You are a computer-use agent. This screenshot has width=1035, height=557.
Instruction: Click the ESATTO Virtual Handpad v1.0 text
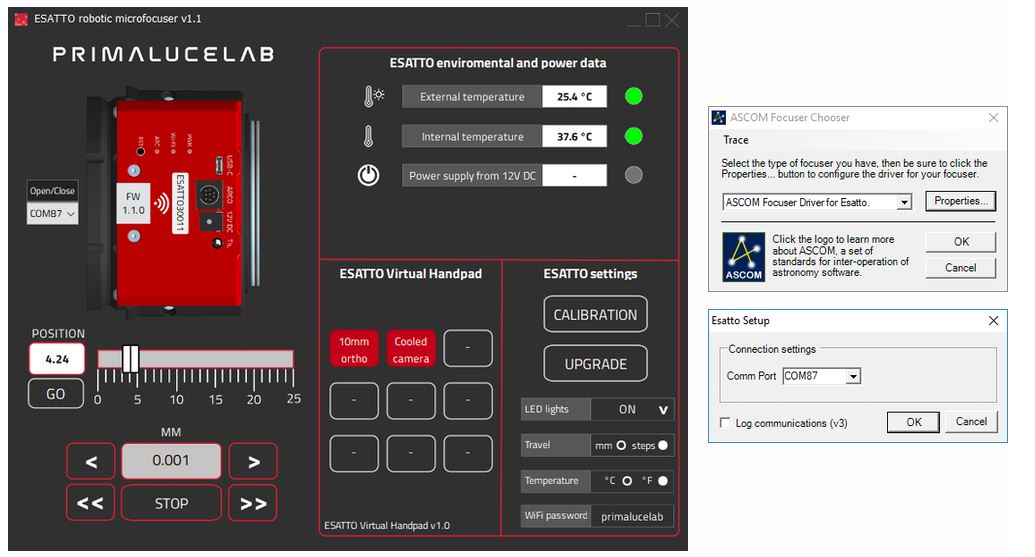tap(387, 525)
